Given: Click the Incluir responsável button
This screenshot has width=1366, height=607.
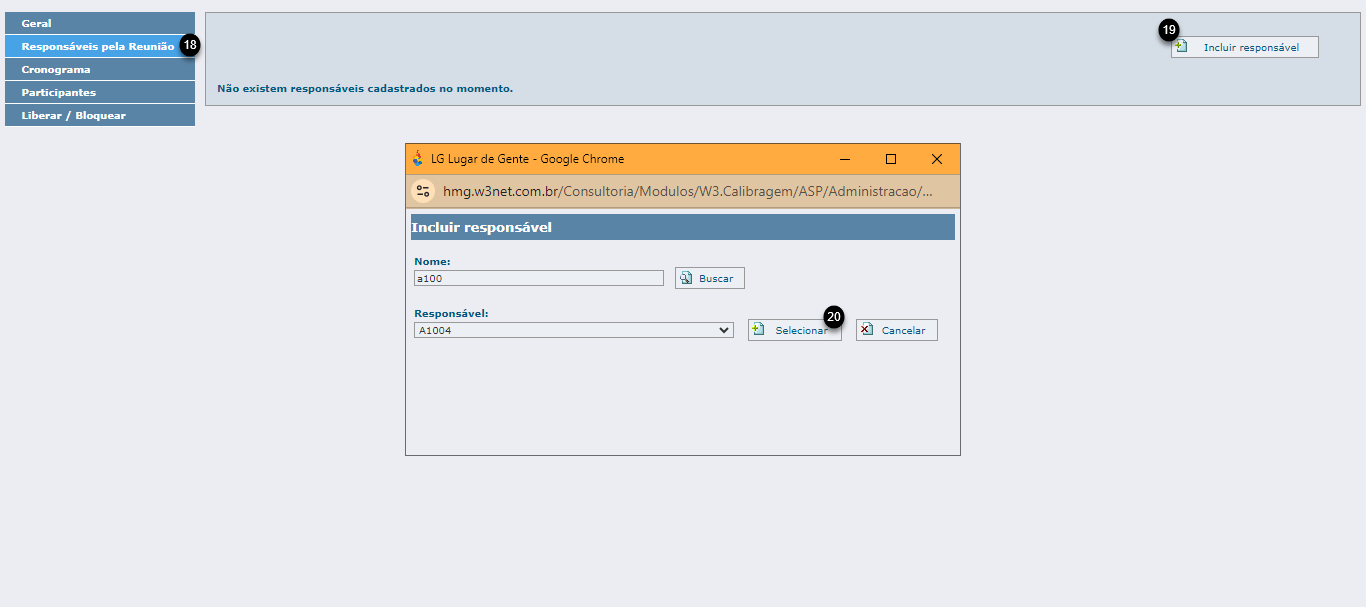Looking at the screenshot, I should click(1245, 47).
